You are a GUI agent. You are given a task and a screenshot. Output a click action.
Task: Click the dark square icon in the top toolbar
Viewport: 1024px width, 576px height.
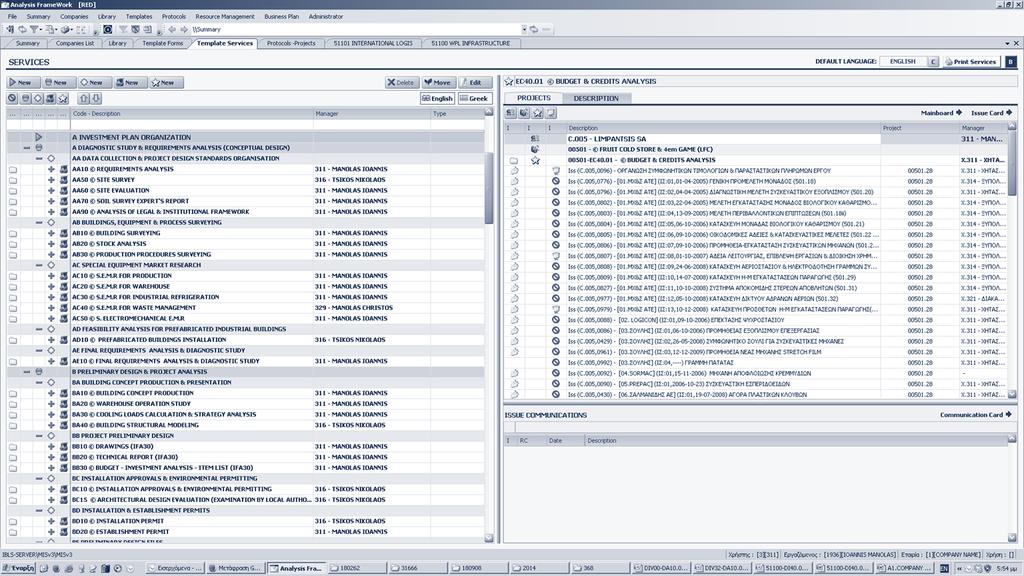[108, 29]
